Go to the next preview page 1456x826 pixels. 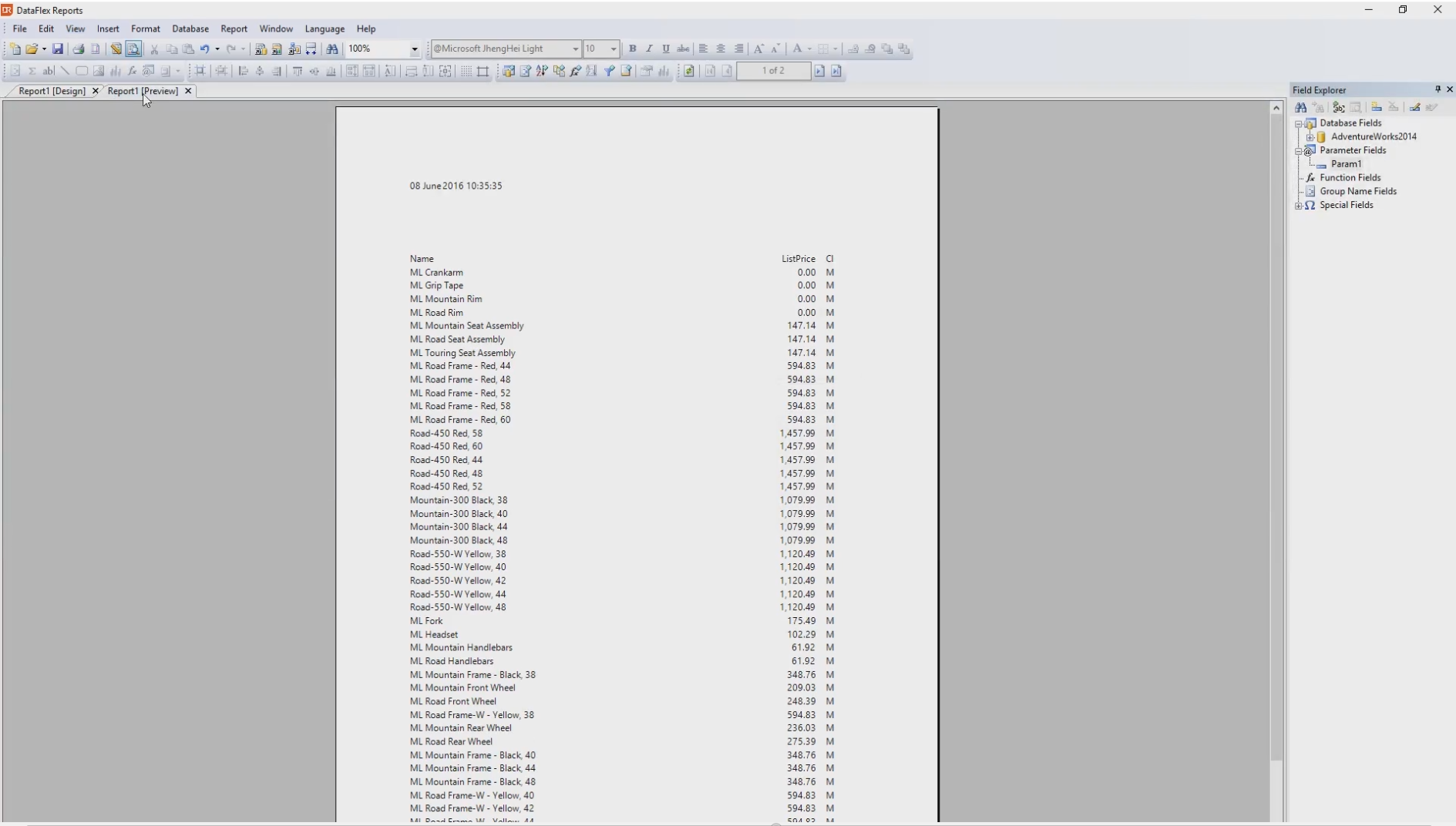(x=819, y=71)
